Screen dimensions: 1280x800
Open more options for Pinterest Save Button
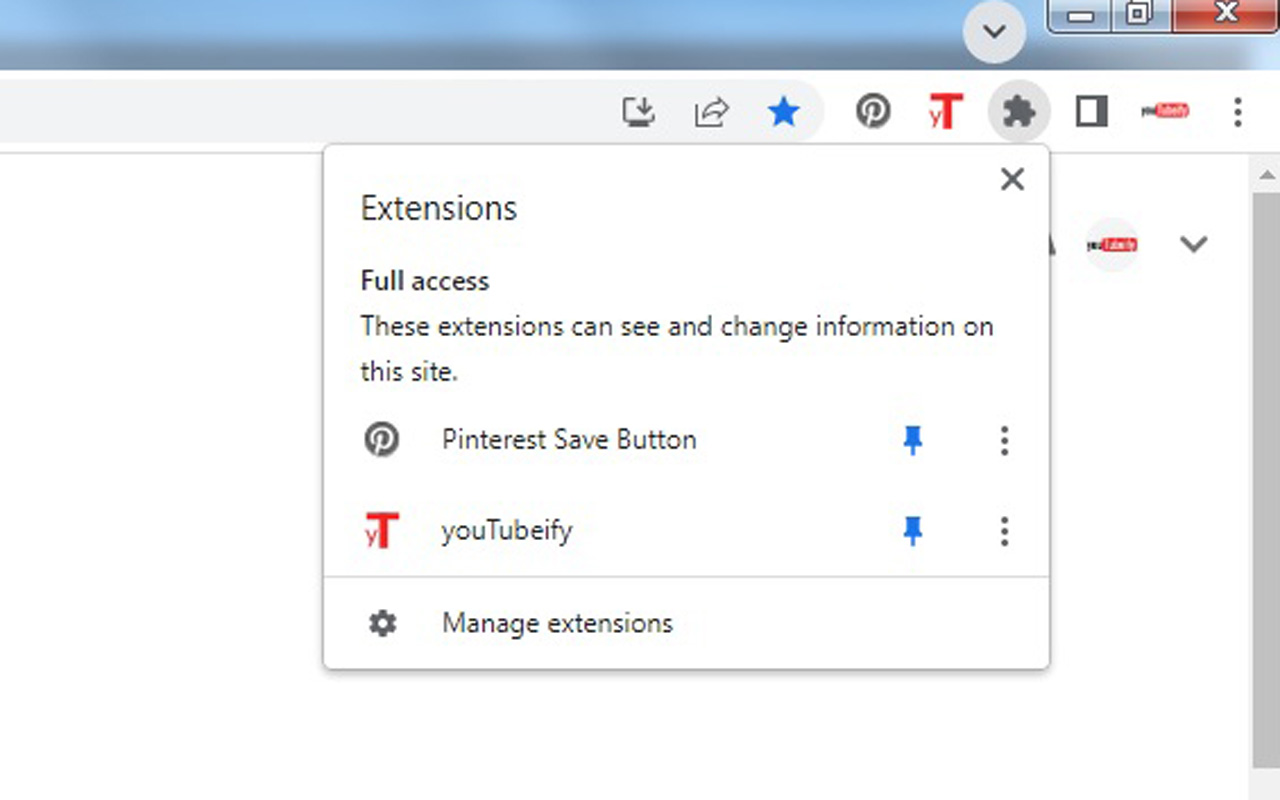point(1004,440)
